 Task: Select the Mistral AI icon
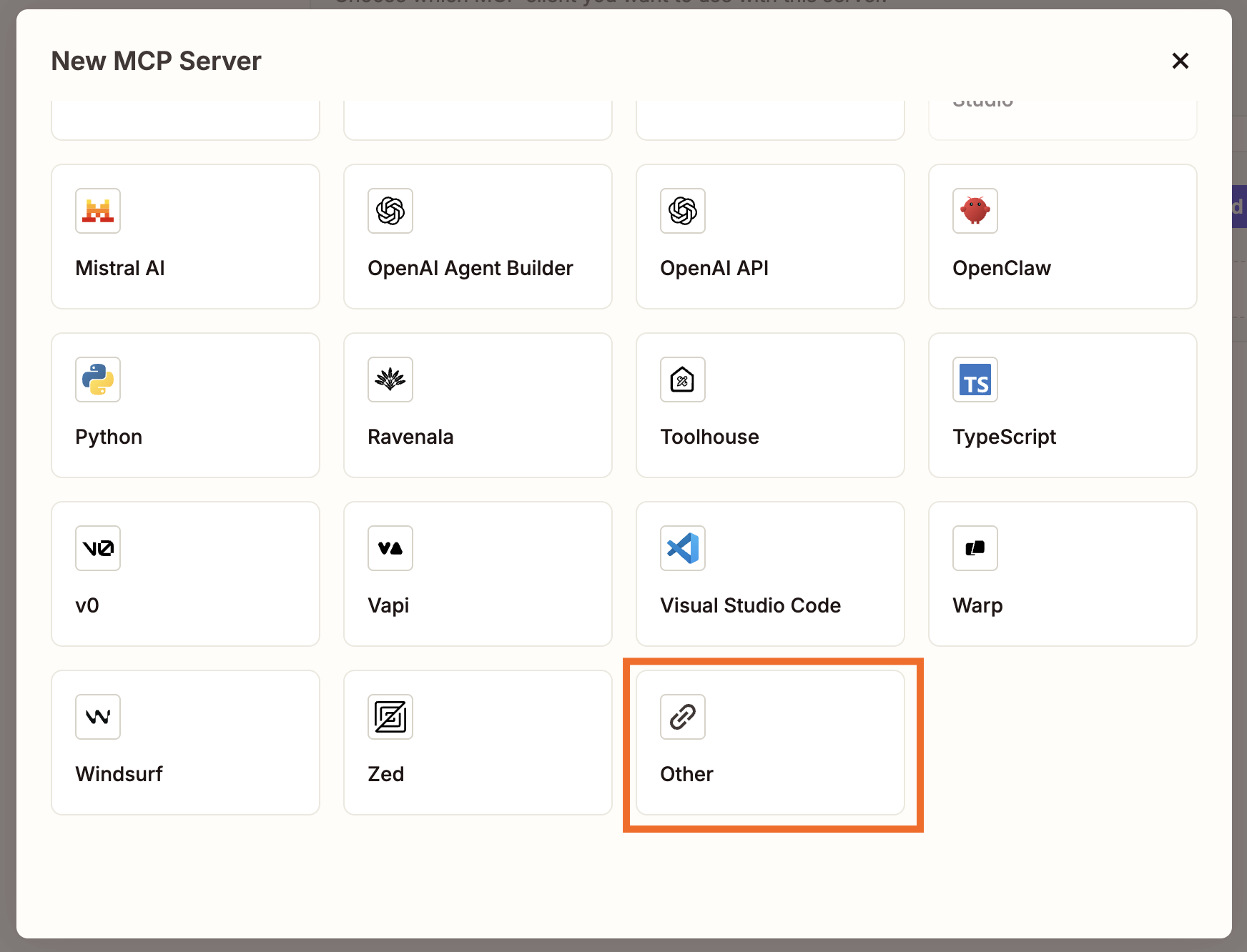97,211
